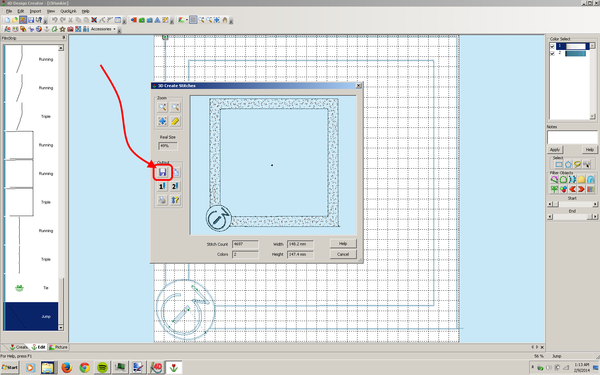
Task: Toggle checkbox for color 1 in Color Select
Action: click(x=552, y=46)
